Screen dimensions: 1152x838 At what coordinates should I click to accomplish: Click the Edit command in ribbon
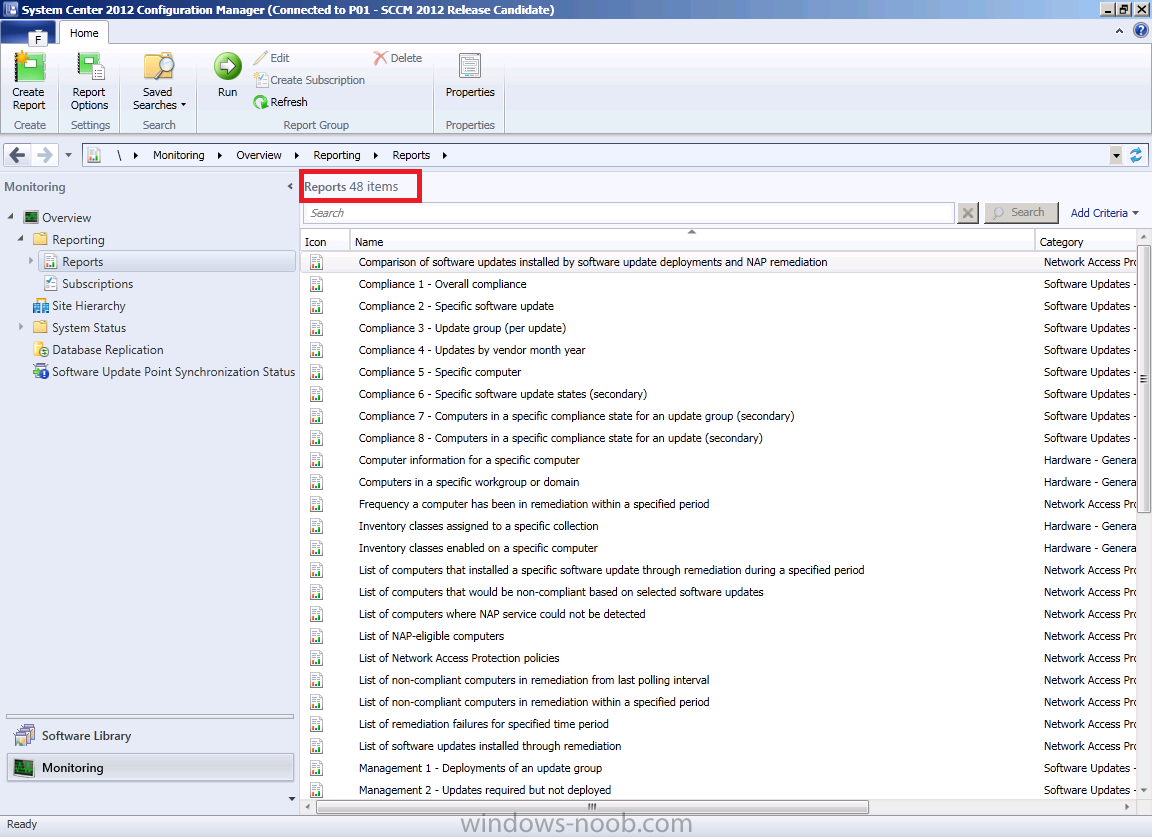271,58
